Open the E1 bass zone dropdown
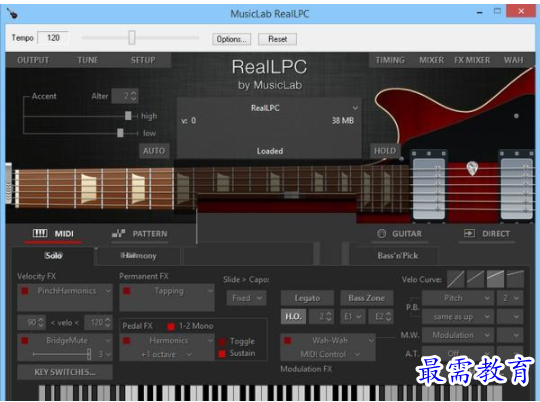The width and height of the screenshot is (540, 402). pos(353,316)
